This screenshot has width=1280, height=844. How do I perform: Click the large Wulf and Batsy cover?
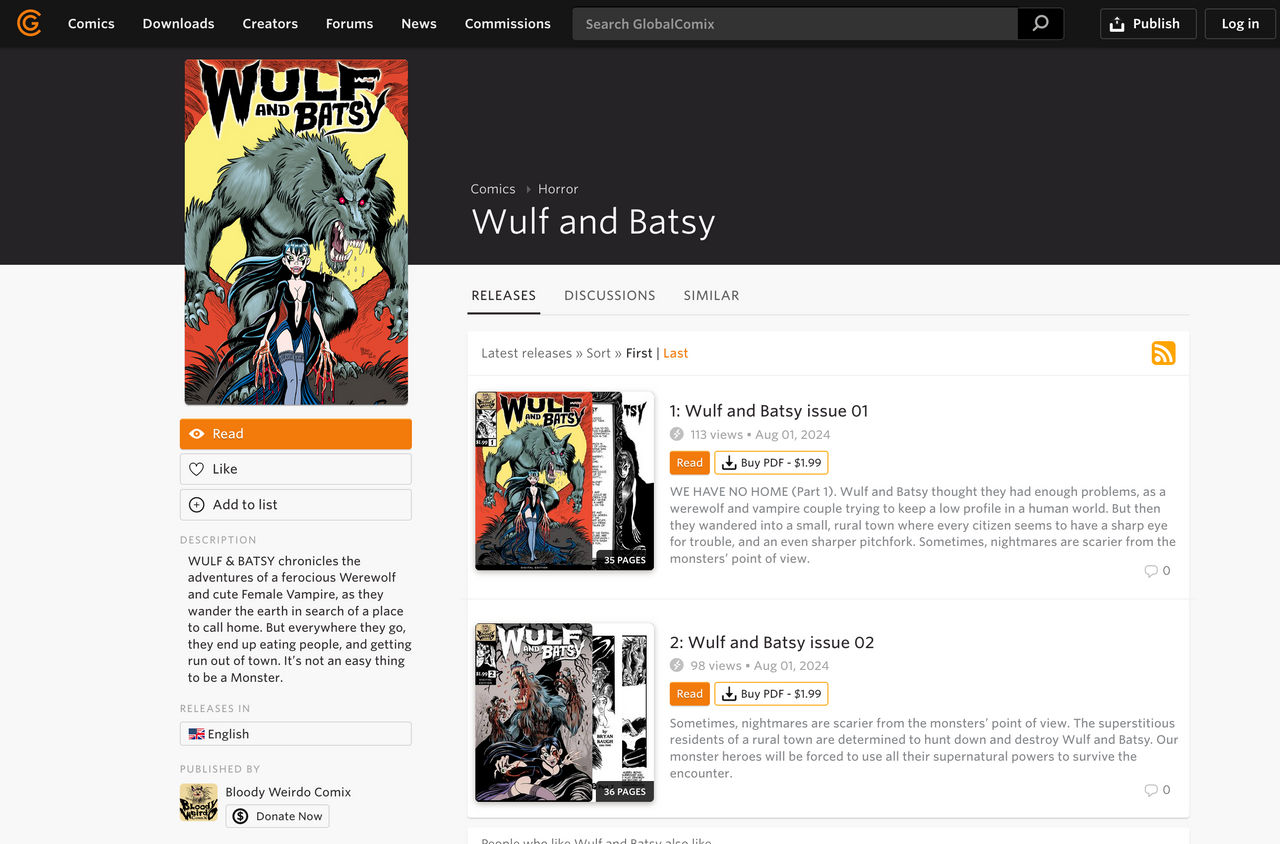coord(296,232)
